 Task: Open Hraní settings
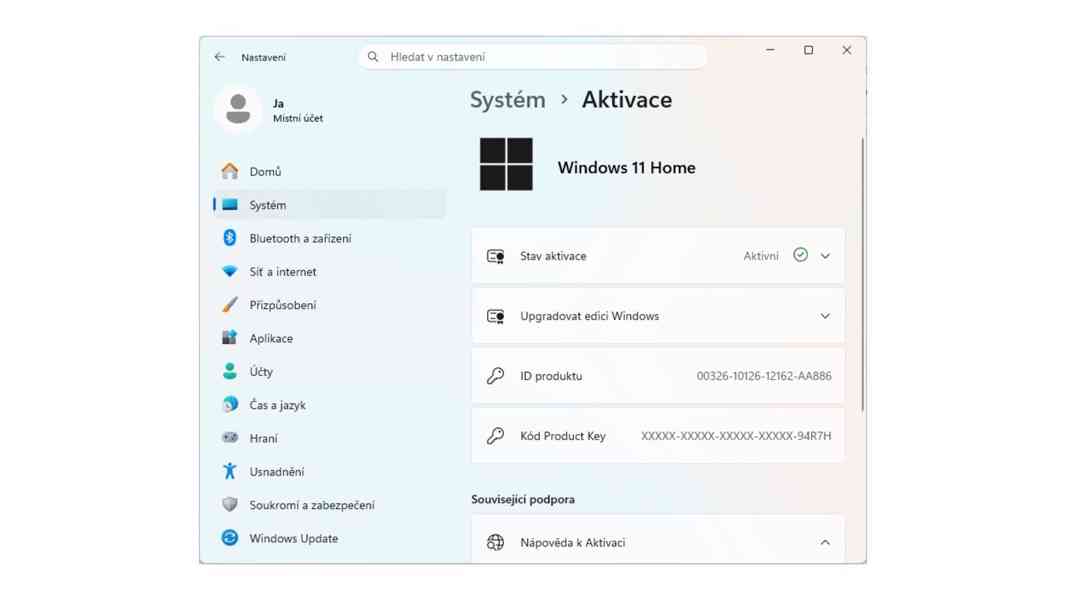tap(329, 438)
